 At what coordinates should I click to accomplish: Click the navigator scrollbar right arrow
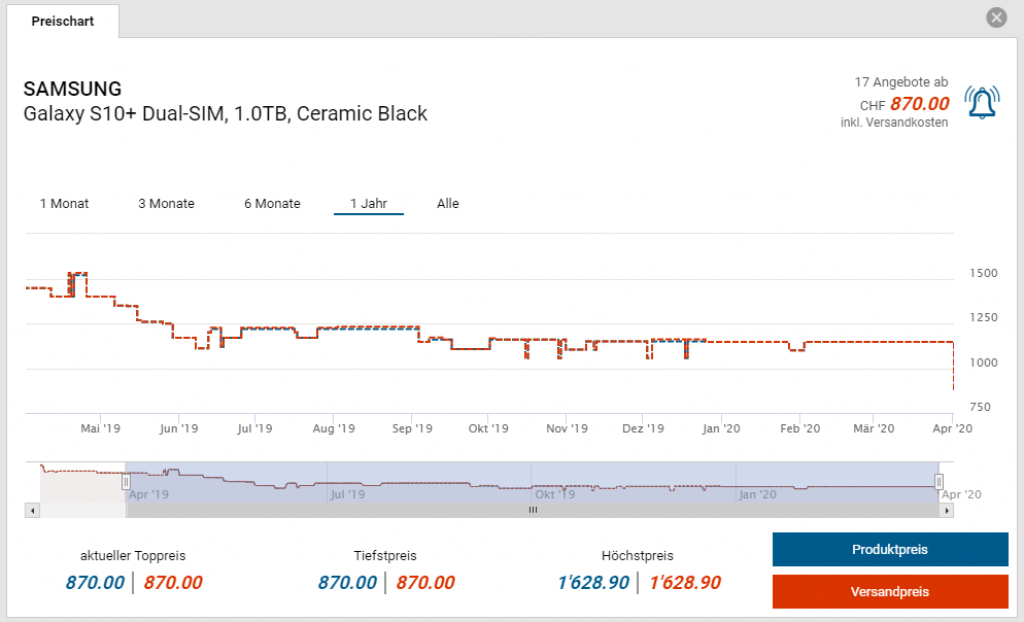946,510
